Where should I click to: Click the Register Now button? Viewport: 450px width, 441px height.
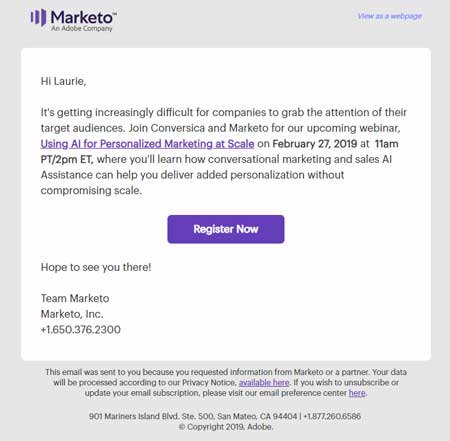coord(226,229)
